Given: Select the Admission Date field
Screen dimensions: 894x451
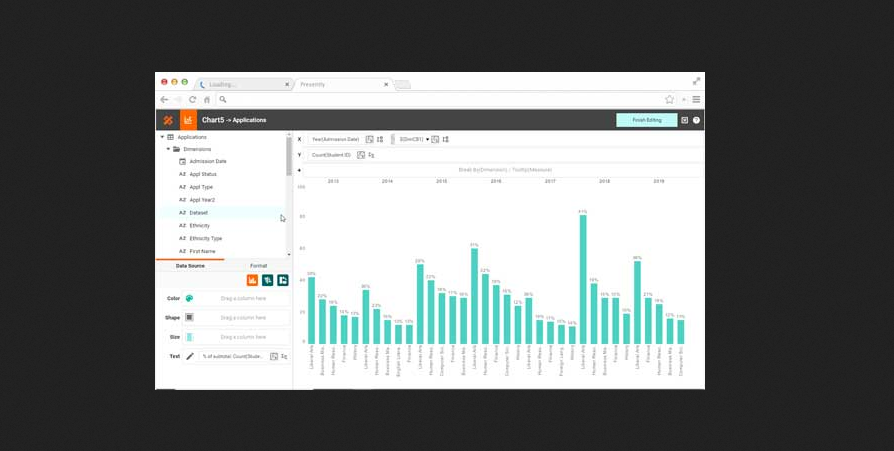Looking at the screenshot, I should (x=207, y=161).
